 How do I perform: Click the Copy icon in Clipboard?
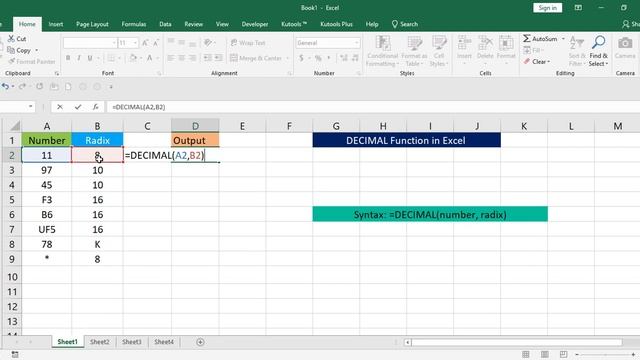click(x=11, y=50)
